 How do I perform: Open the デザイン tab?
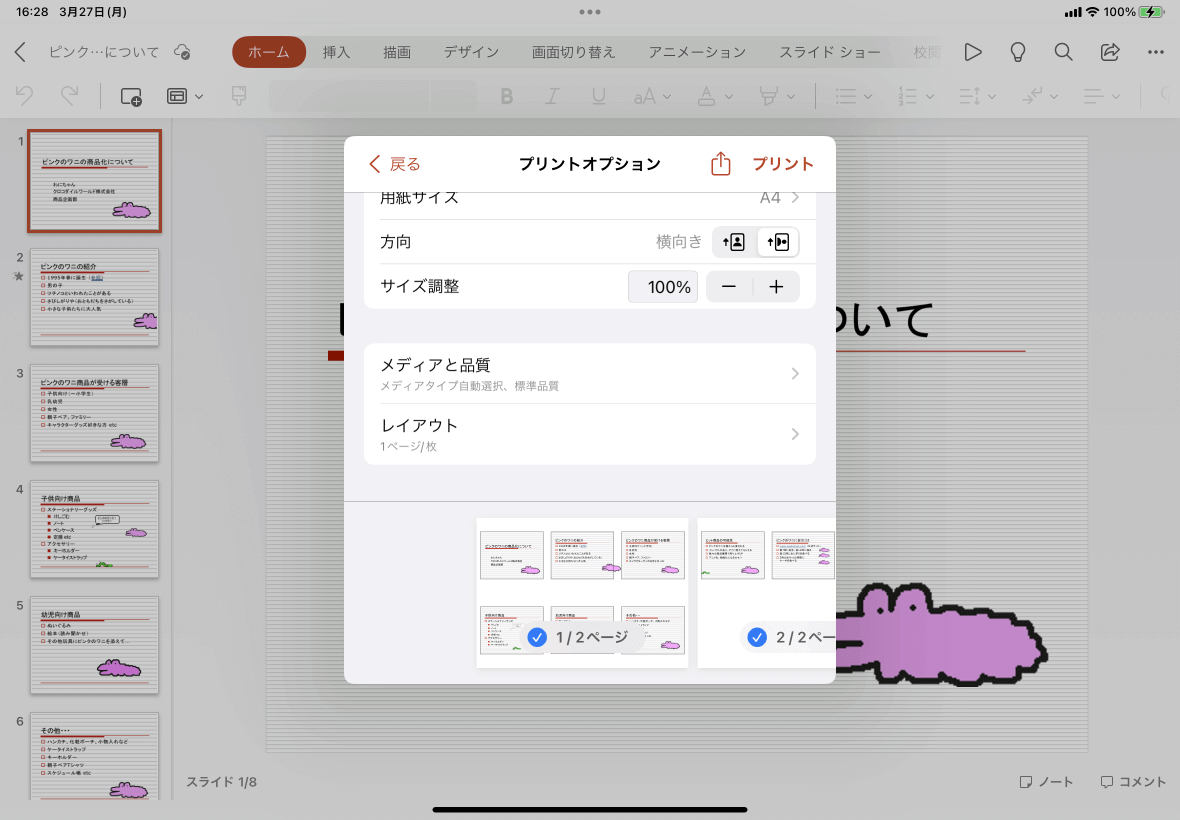471,52
